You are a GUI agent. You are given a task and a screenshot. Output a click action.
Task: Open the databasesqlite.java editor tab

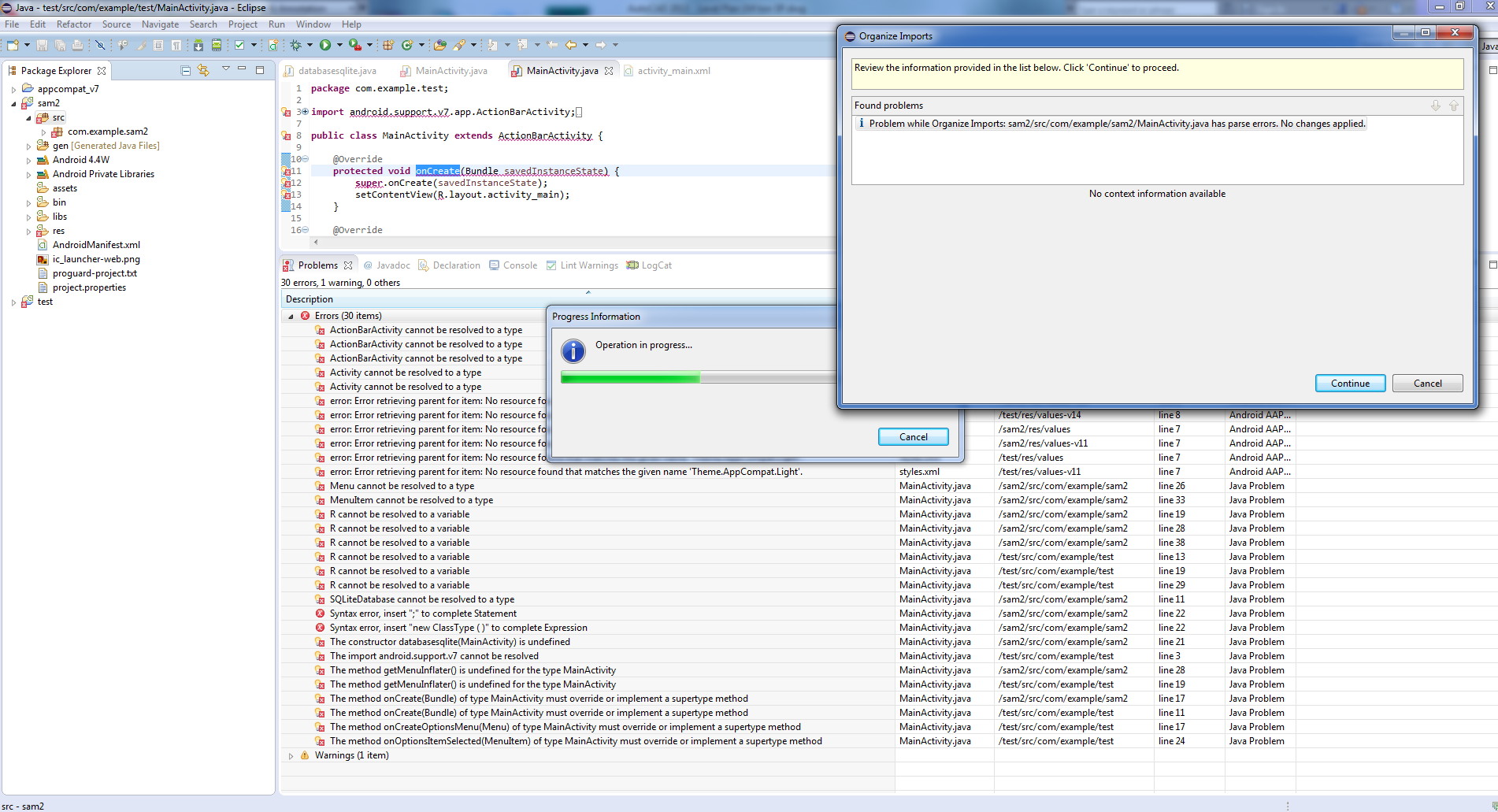[x=330, y=71]
